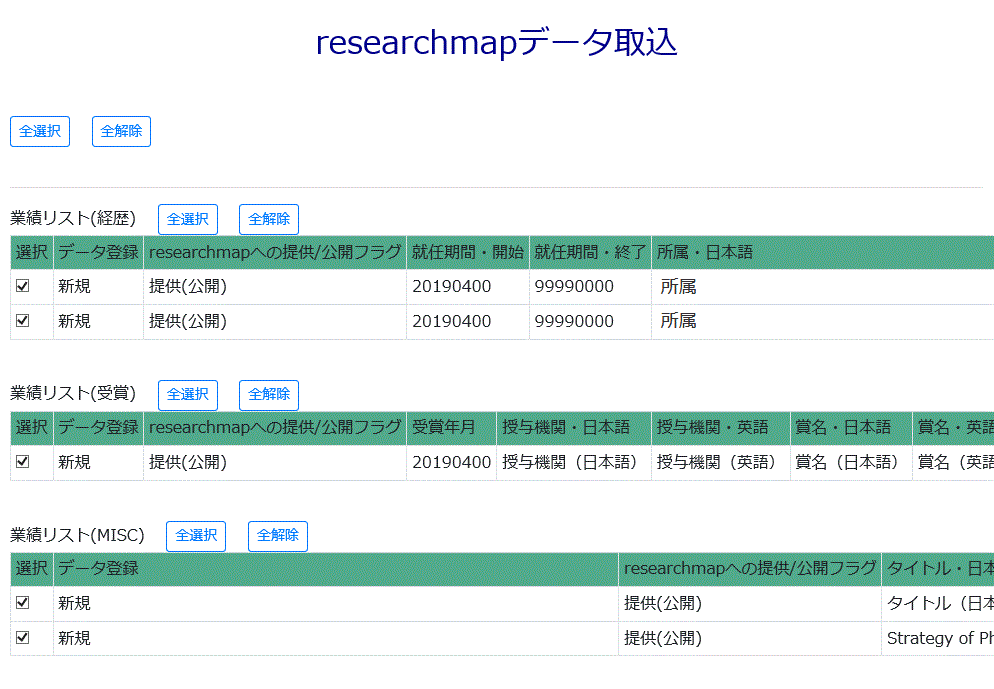
Task: Click the 賞名・日本語 column header
Action: 851,428
